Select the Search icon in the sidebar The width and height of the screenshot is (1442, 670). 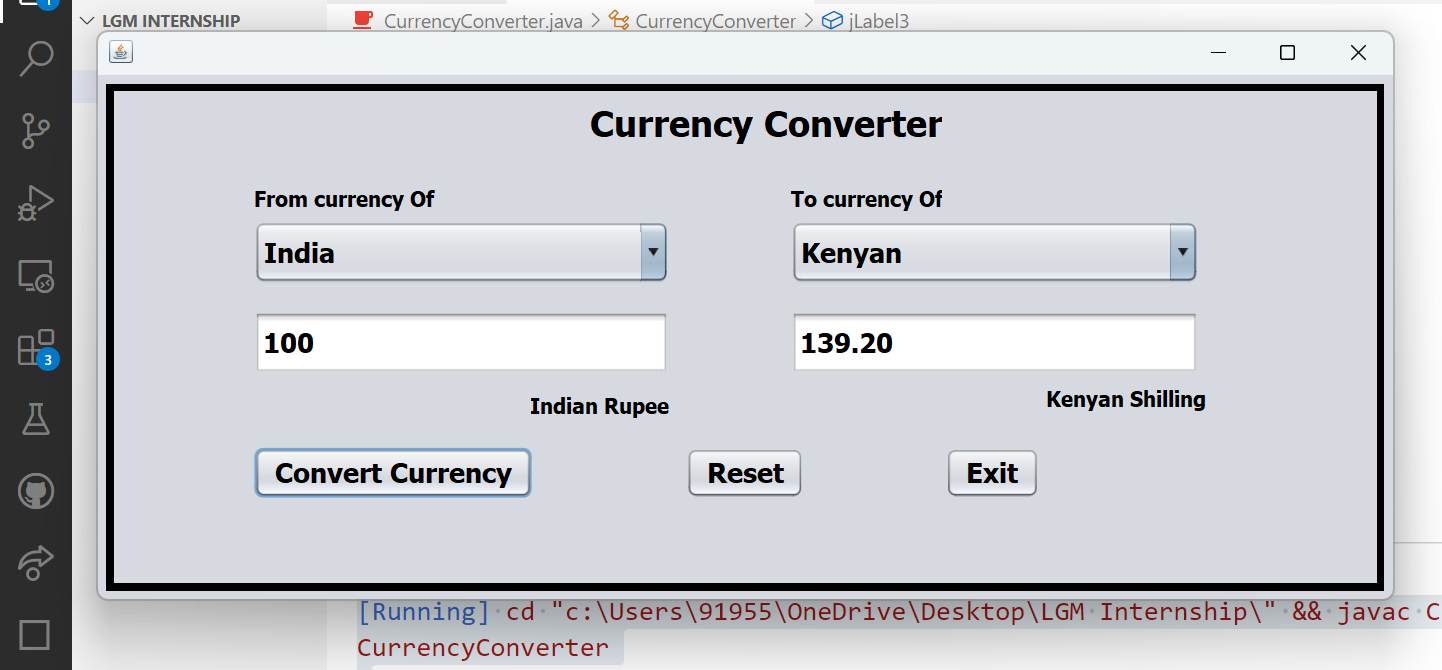coord(36,59)
